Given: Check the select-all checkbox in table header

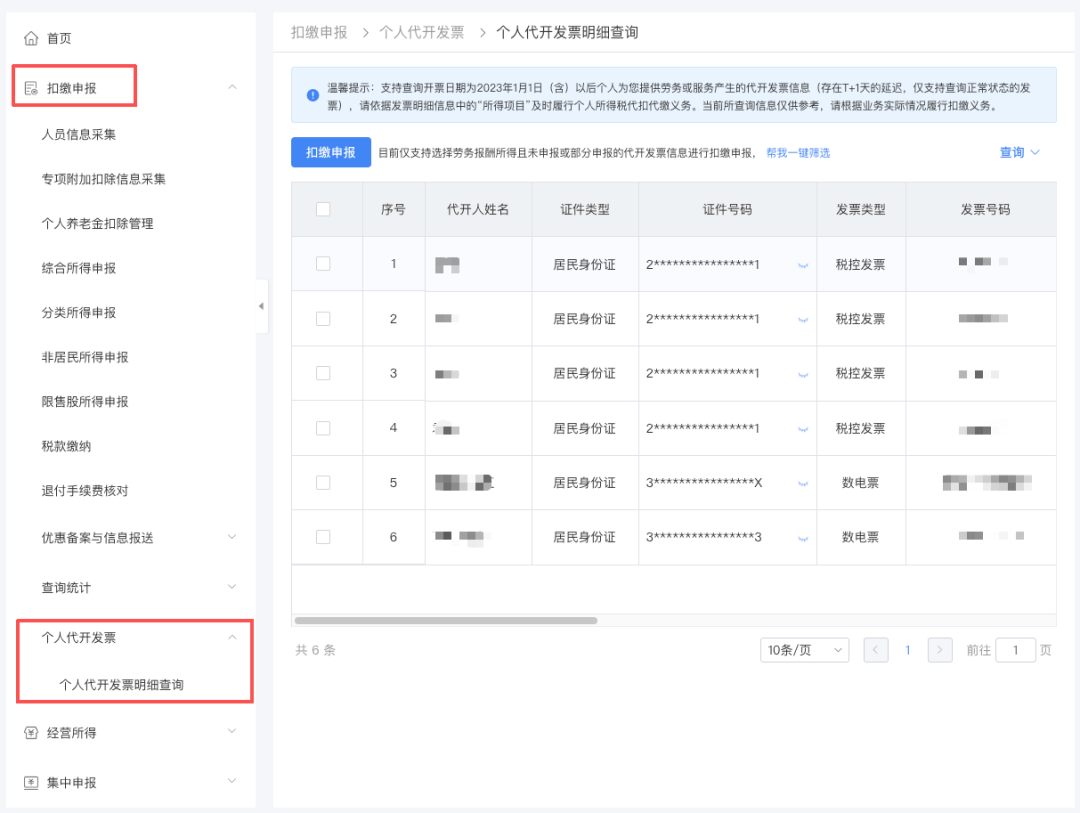Looking at the screenshot, I should point(323,209).
